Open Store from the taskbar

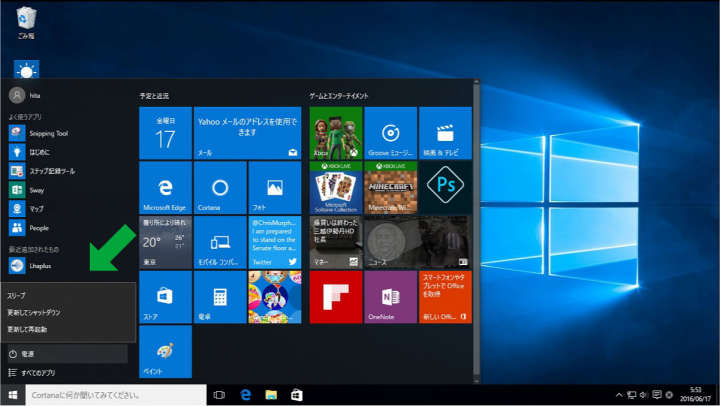tap(297, 395)
